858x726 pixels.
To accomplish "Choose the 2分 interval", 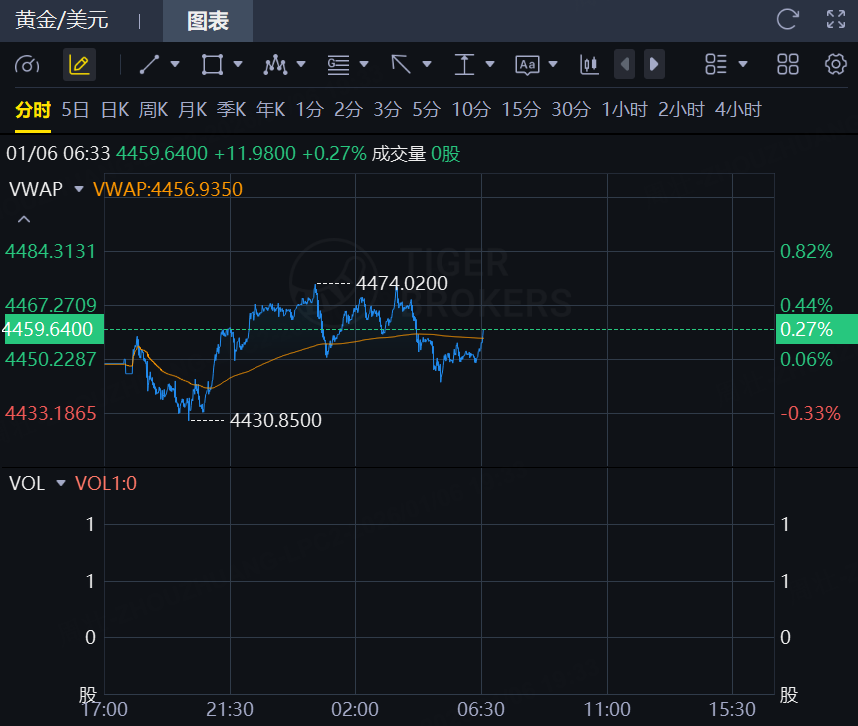I will pyautogui.click(x=349, y=110).
